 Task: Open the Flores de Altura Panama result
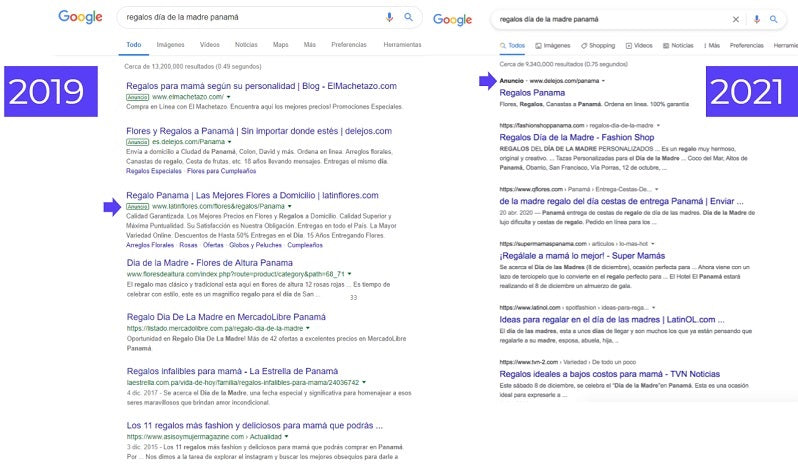pos(210,263)
